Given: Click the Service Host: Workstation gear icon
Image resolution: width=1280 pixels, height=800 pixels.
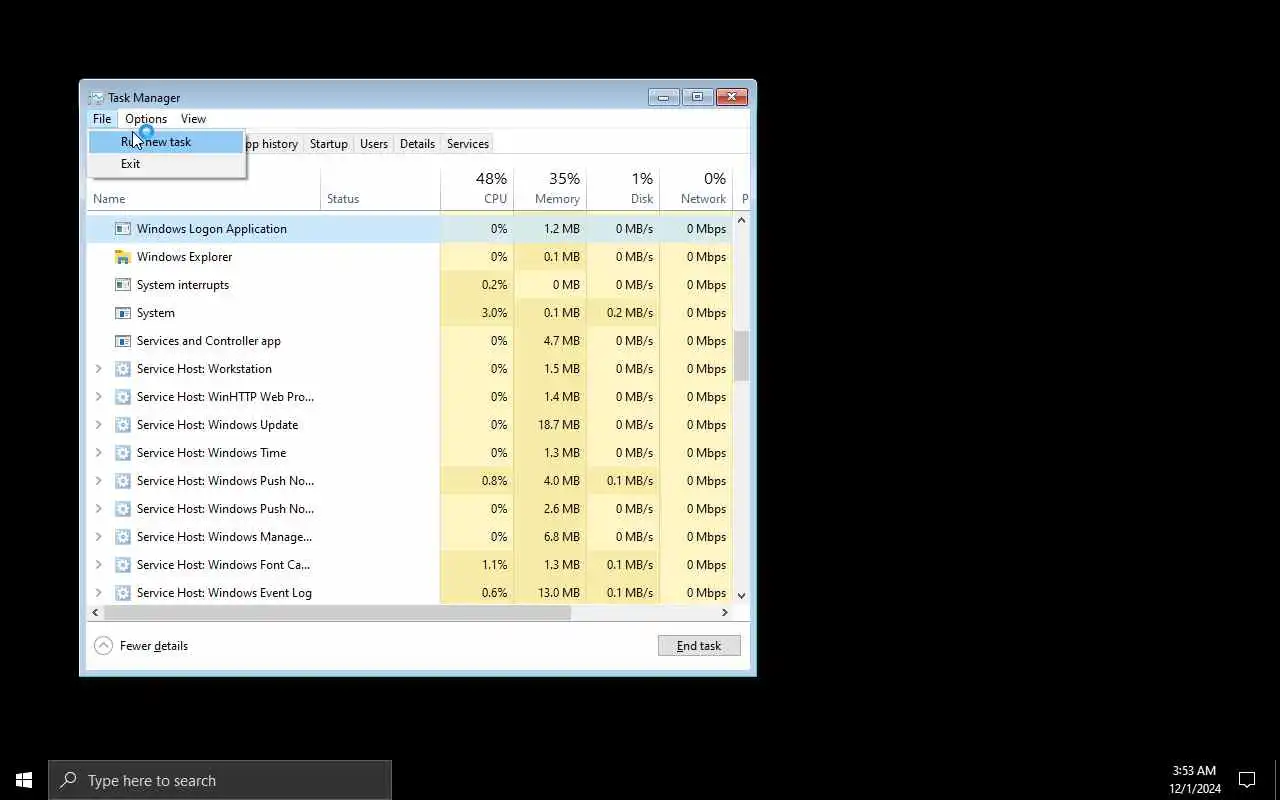Looking at the screenshot, I should (x=123, y=369).
